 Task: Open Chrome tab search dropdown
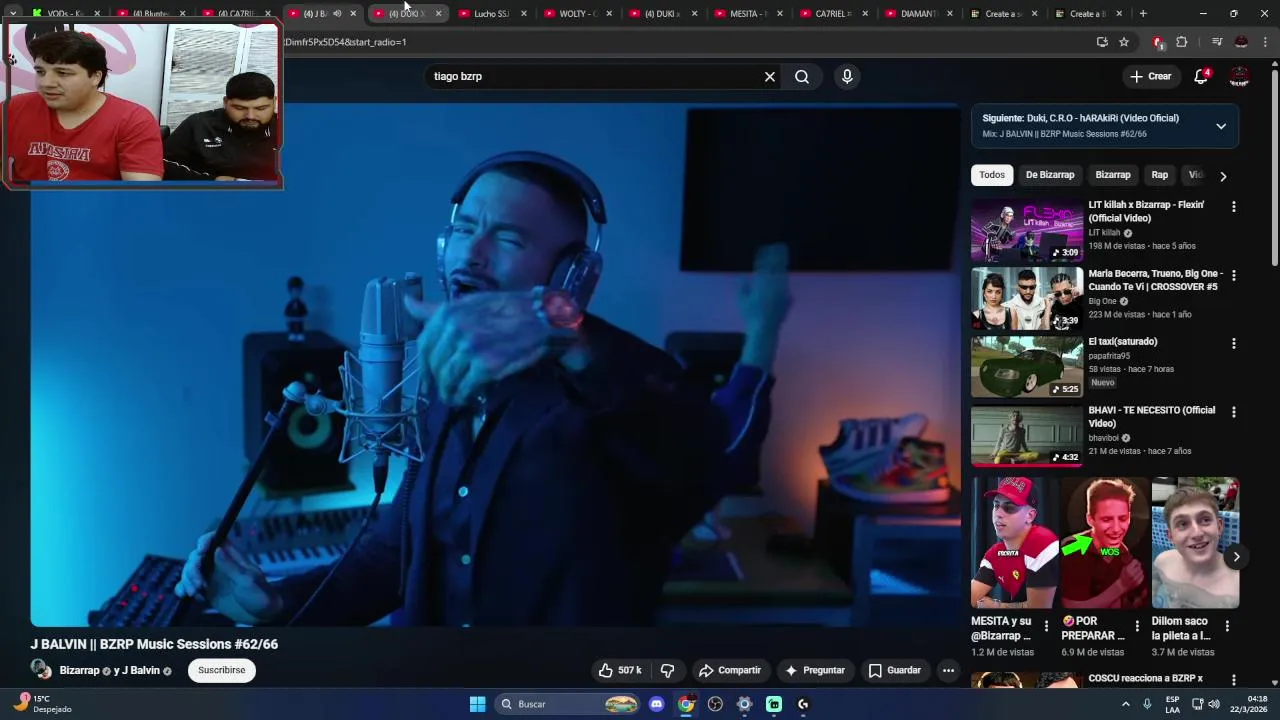coord(13,14)
